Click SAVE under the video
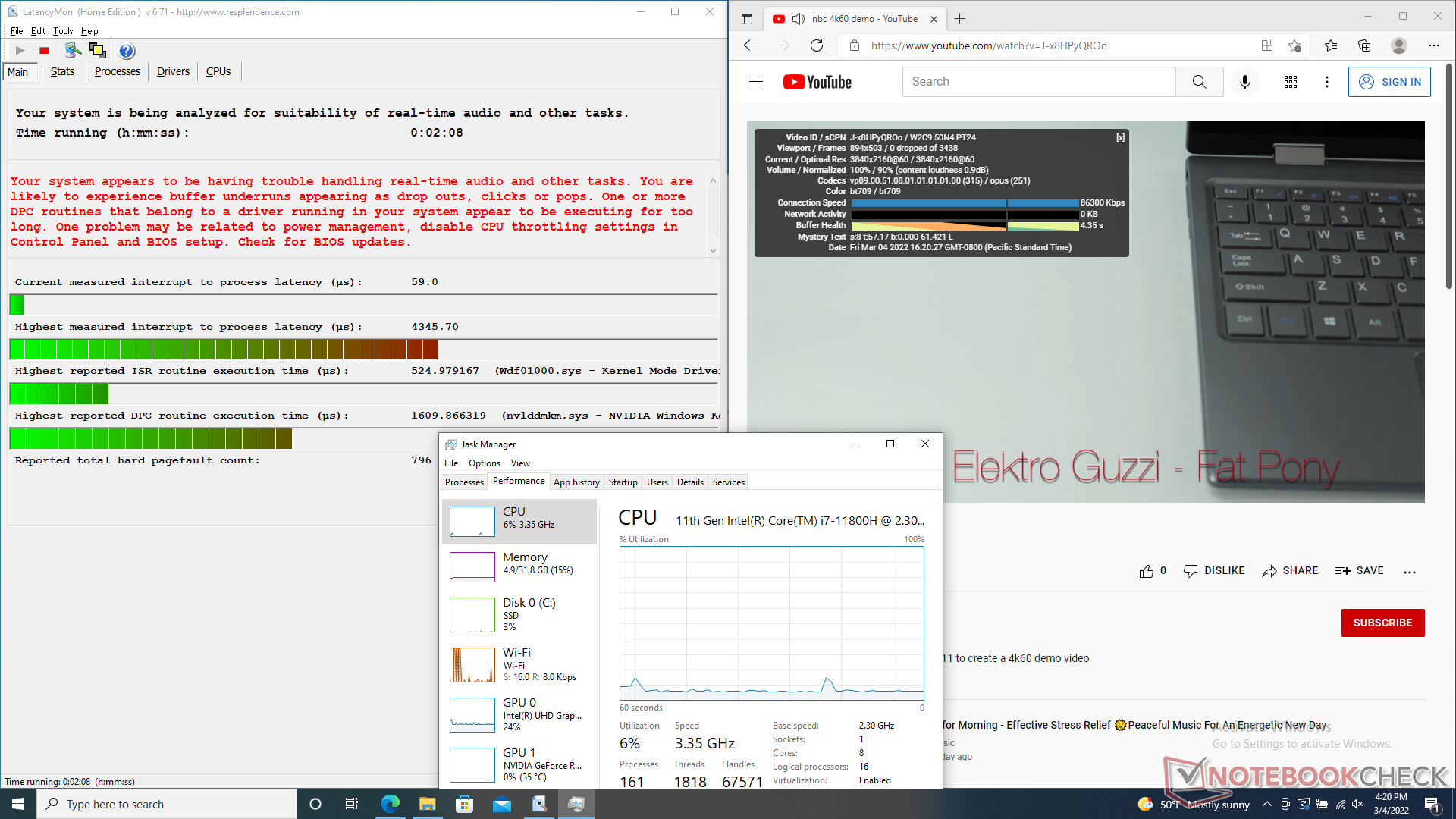 (1360, 571)
